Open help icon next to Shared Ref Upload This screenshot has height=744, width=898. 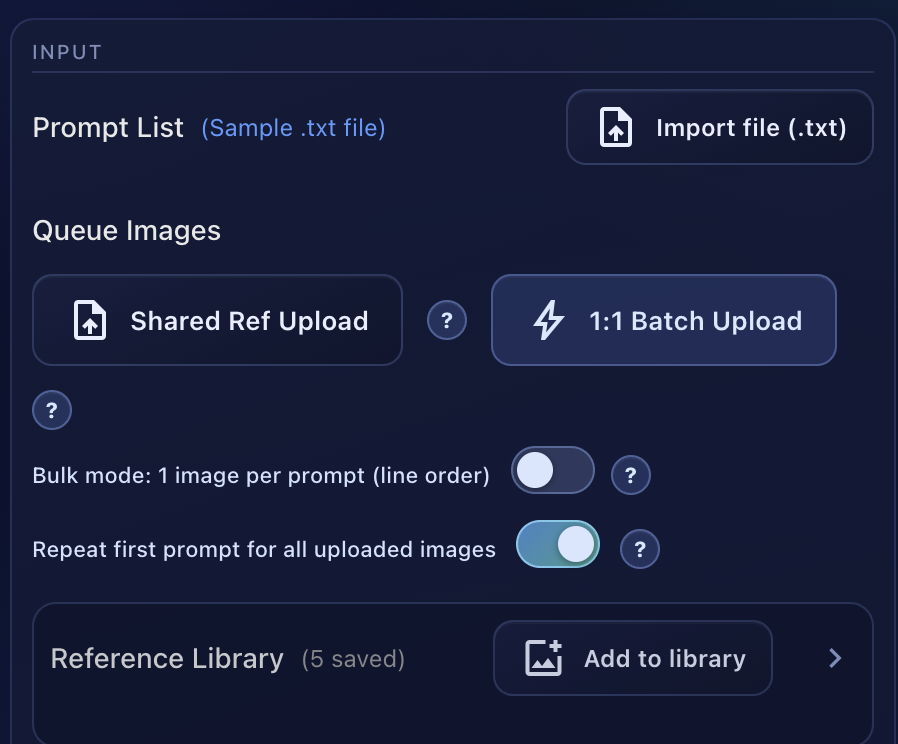point(447,320)
